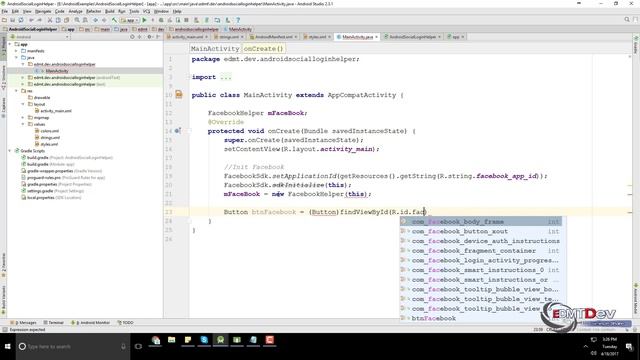The height and width of the screenshot is (360, 640).
Task: Click the Help question-mark icon
Action: coord(238,20)
